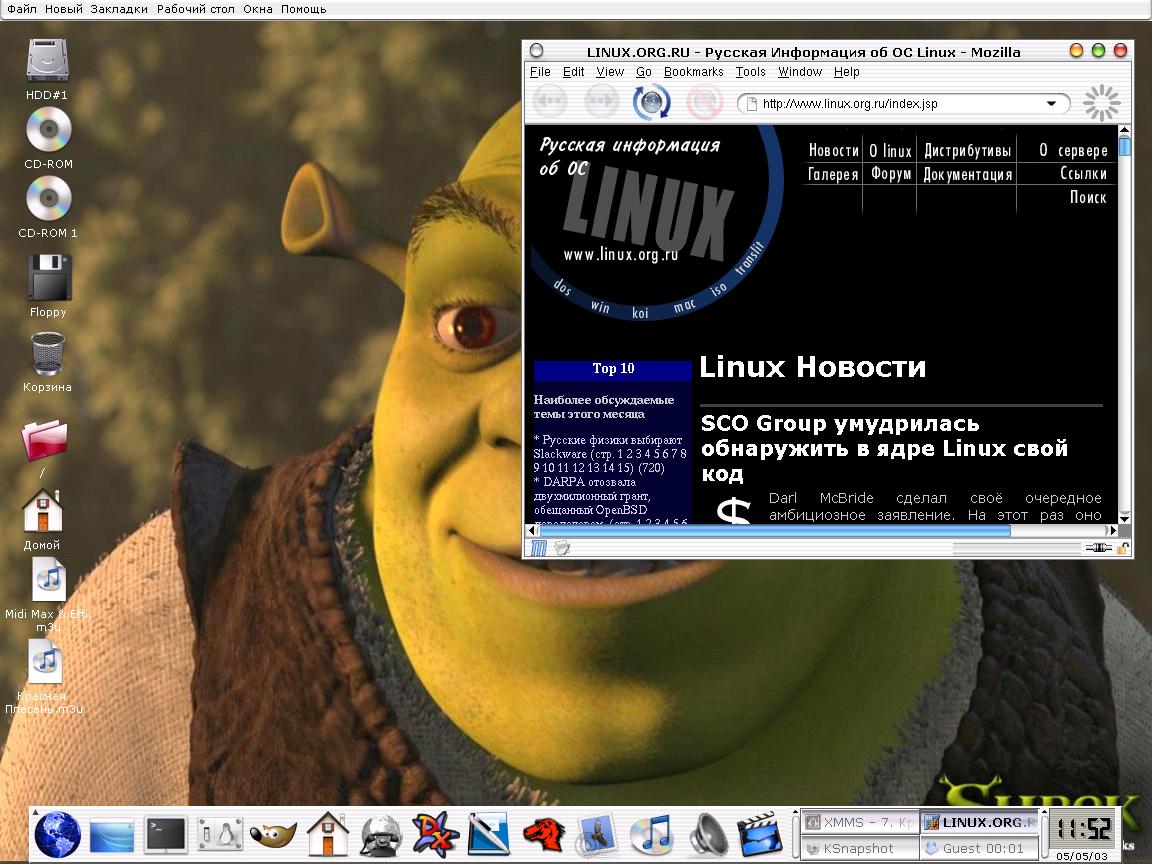Open the Floppy desktop icon

point(48,286)
